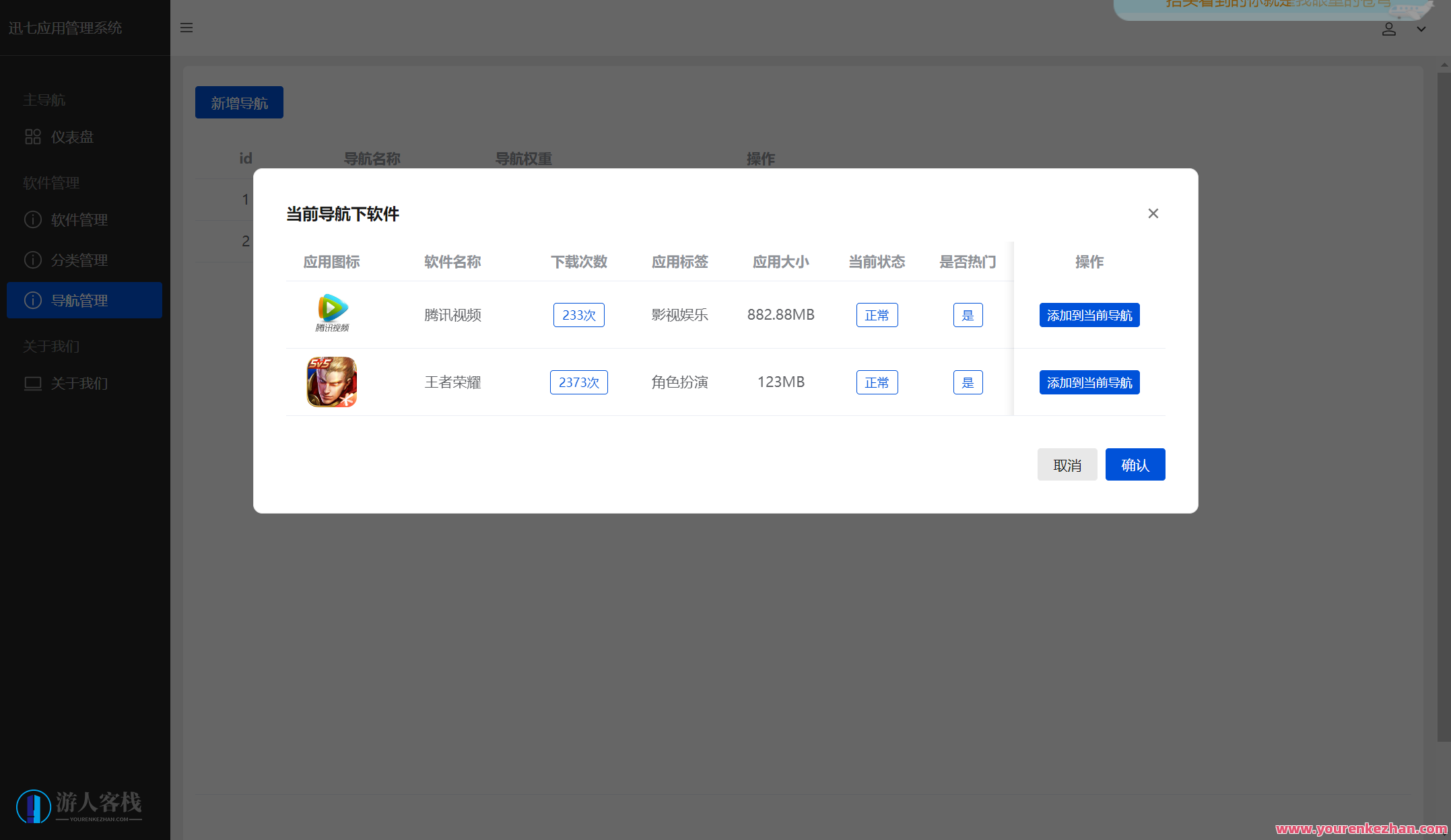
Task: Close the dialog with X icon
Action: [x=1153, y=213]
